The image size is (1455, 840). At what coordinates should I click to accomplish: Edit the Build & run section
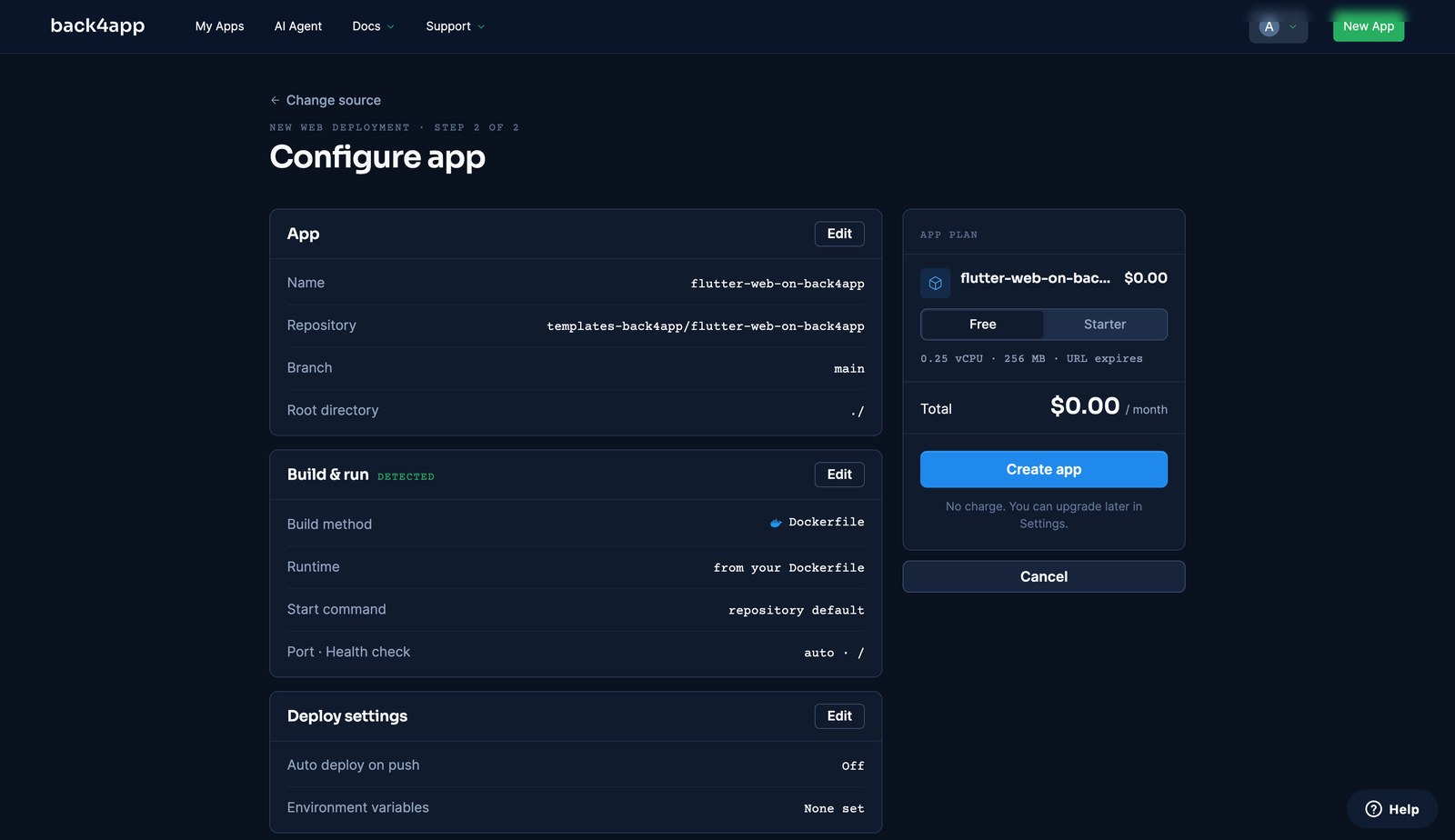839,475
